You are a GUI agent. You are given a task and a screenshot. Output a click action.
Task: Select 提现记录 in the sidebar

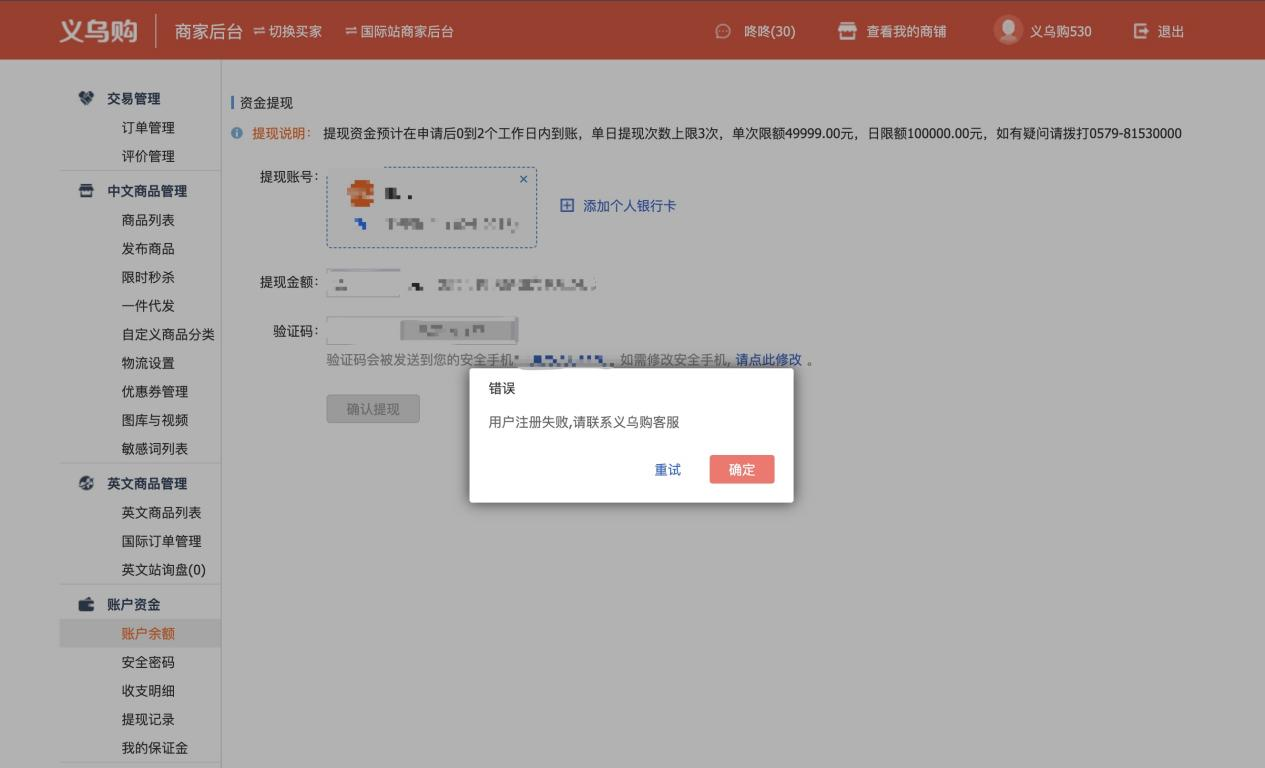tap(148, 719)
